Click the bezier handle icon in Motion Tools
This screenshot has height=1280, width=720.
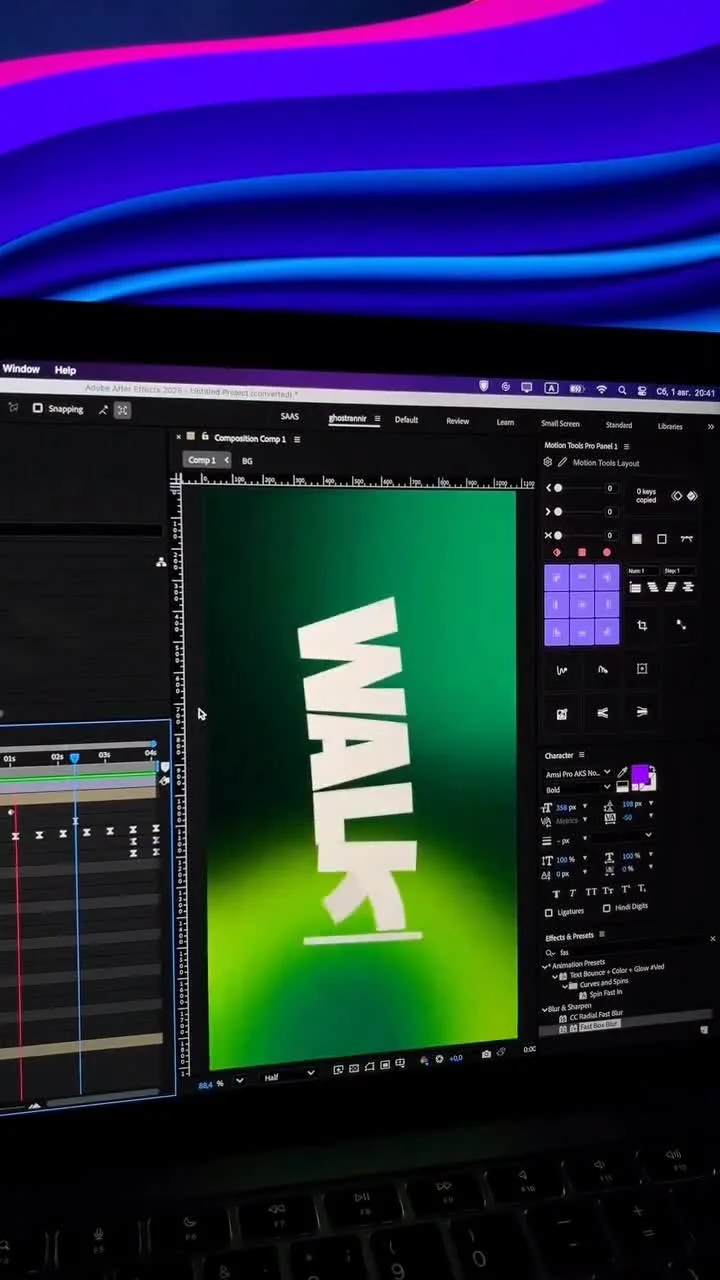point(686,538)
